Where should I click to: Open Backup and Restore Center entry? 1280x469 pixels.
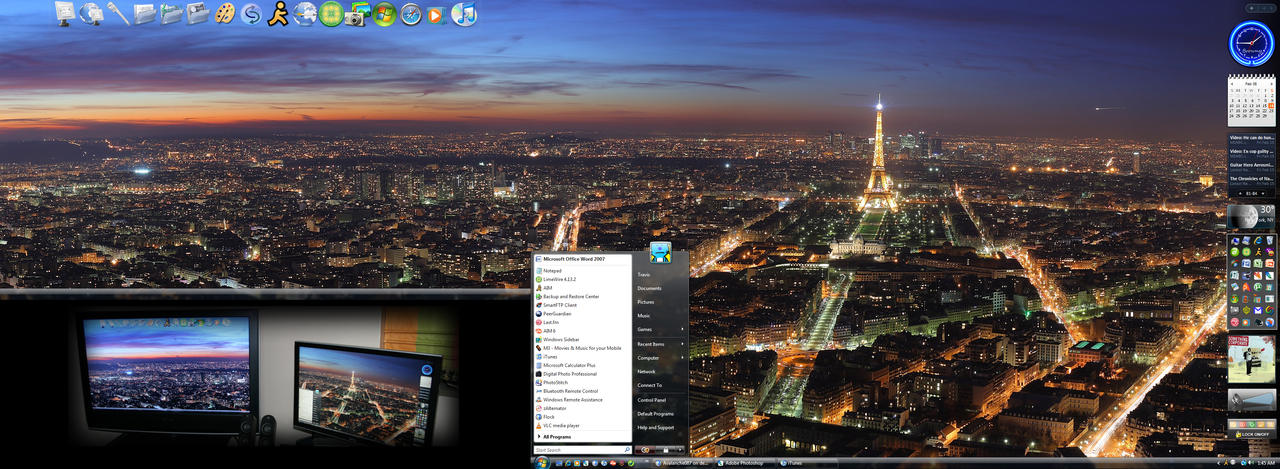(583, 296)
